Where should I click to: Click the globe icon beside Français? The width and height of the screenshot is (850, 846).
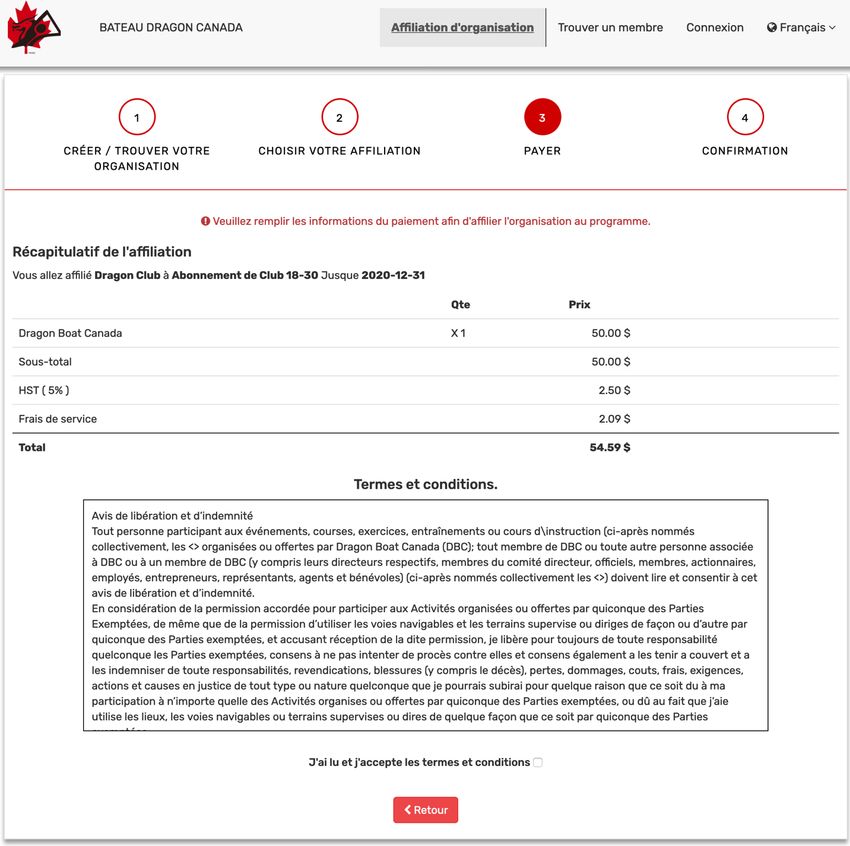(772, 28)
